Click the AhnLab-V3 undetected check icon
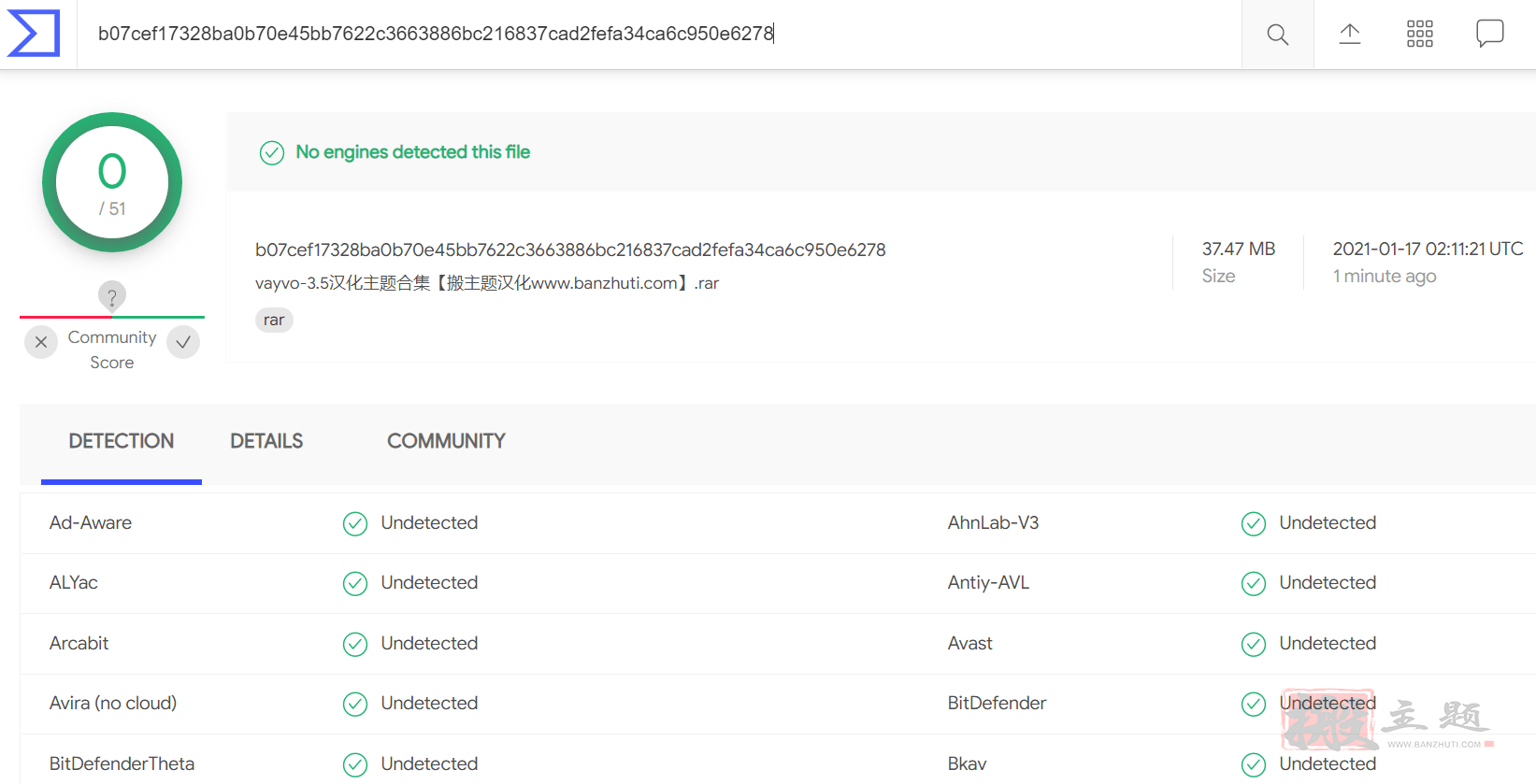The width and height of the screenshot is (1536, 784). point(1254,523)
